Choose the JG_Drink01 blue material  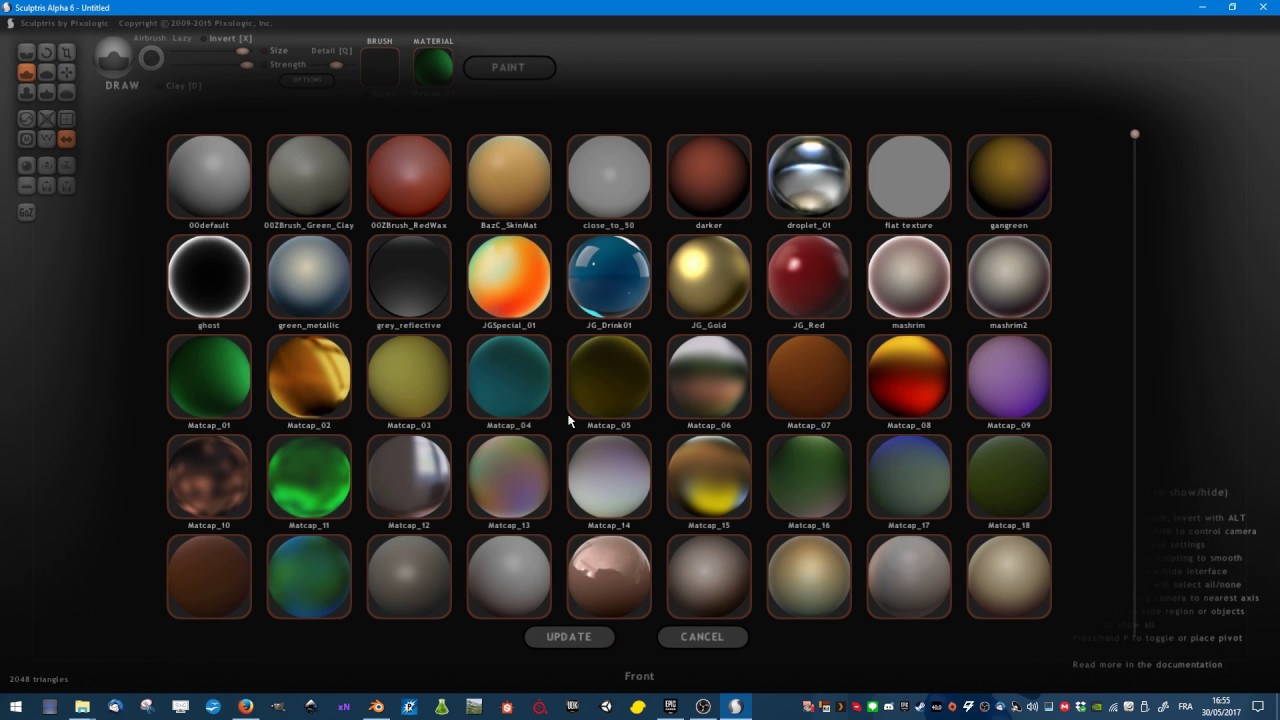609,277
